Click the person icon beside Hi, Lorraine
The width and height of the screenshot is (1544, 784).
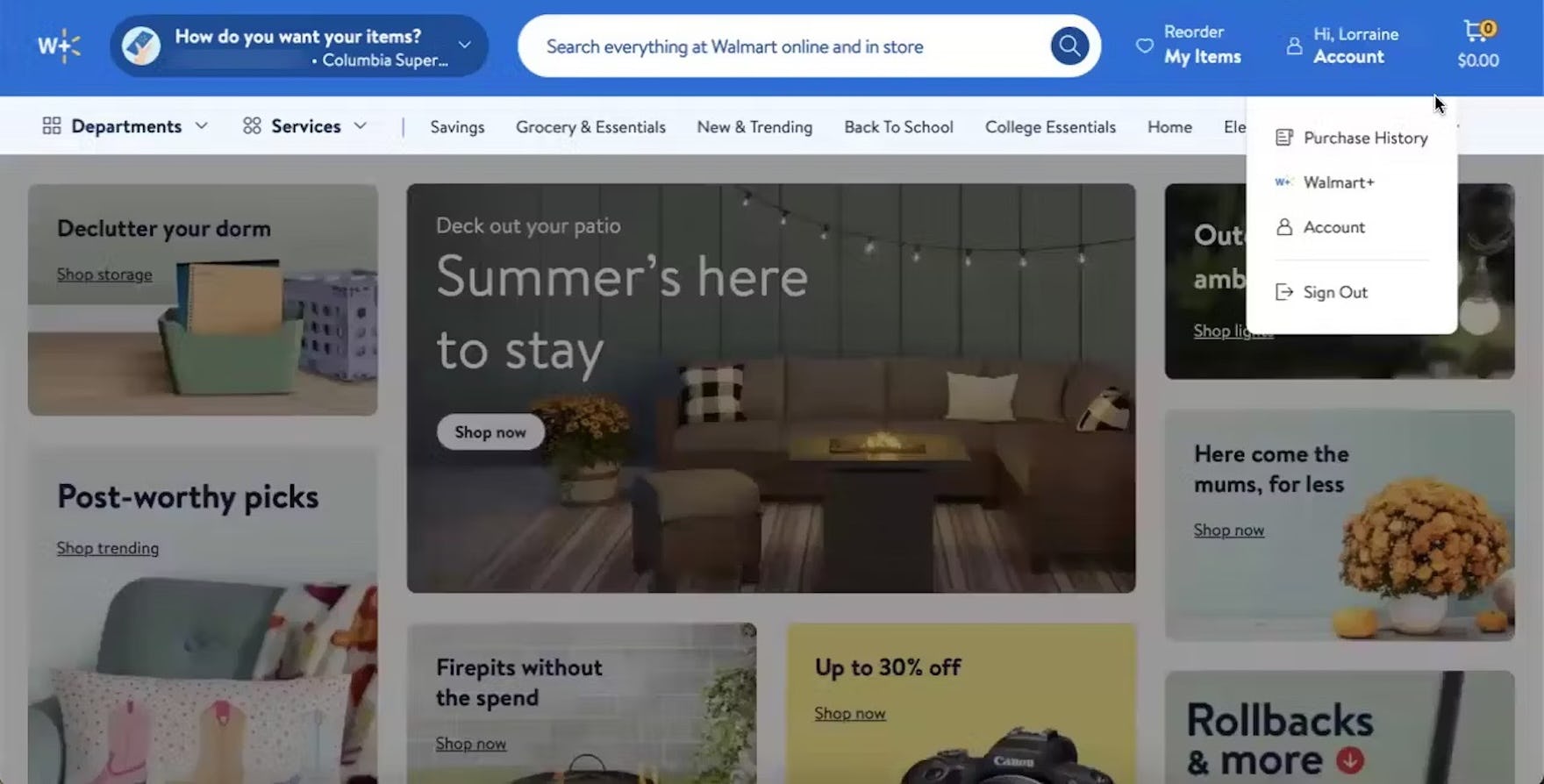tap(1294, 46)
